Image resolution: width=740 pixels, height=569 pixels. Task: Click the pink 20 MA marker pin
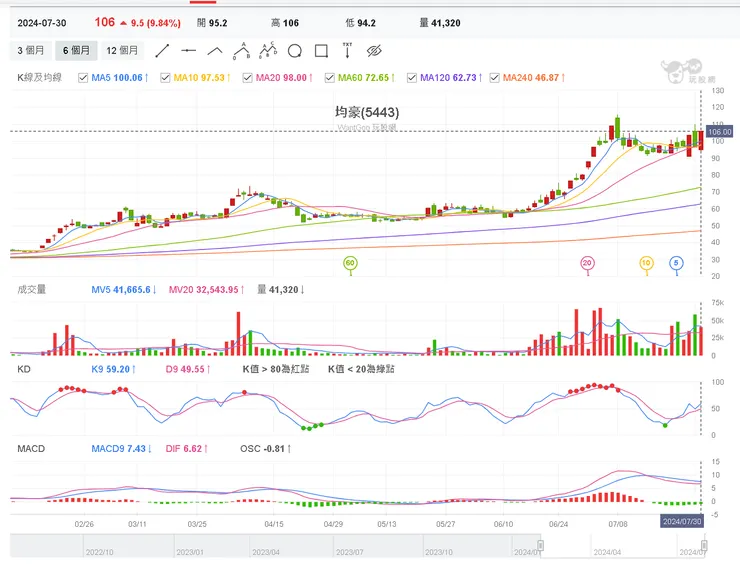tap(587, 264)
